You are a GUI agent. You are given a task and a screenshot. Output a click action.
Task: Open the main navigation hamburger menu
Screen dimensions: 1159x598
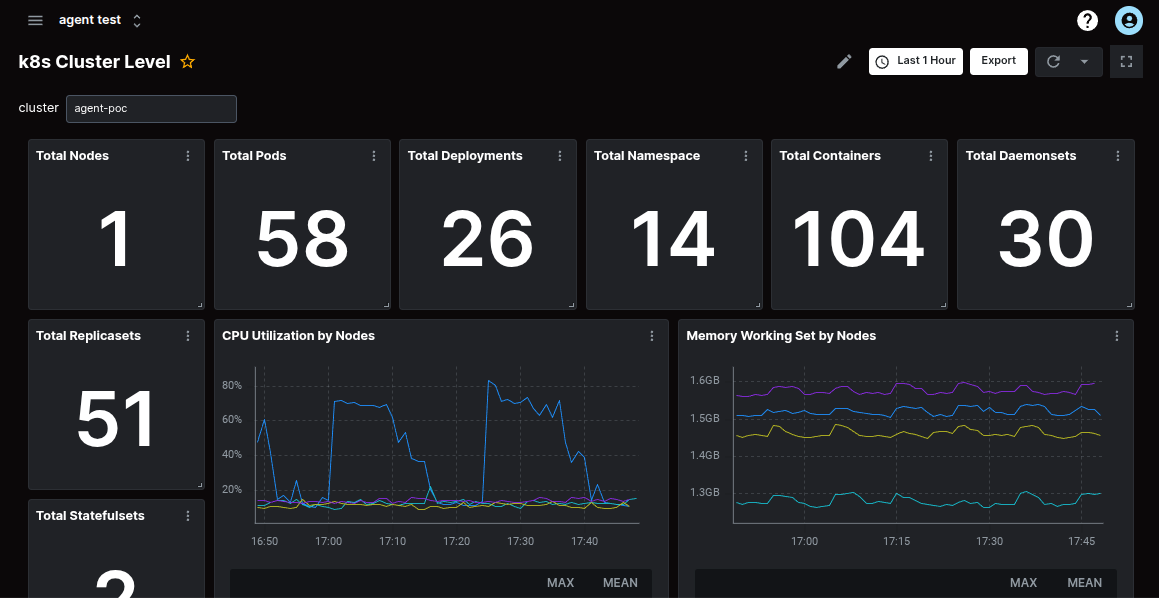[35, 20]
